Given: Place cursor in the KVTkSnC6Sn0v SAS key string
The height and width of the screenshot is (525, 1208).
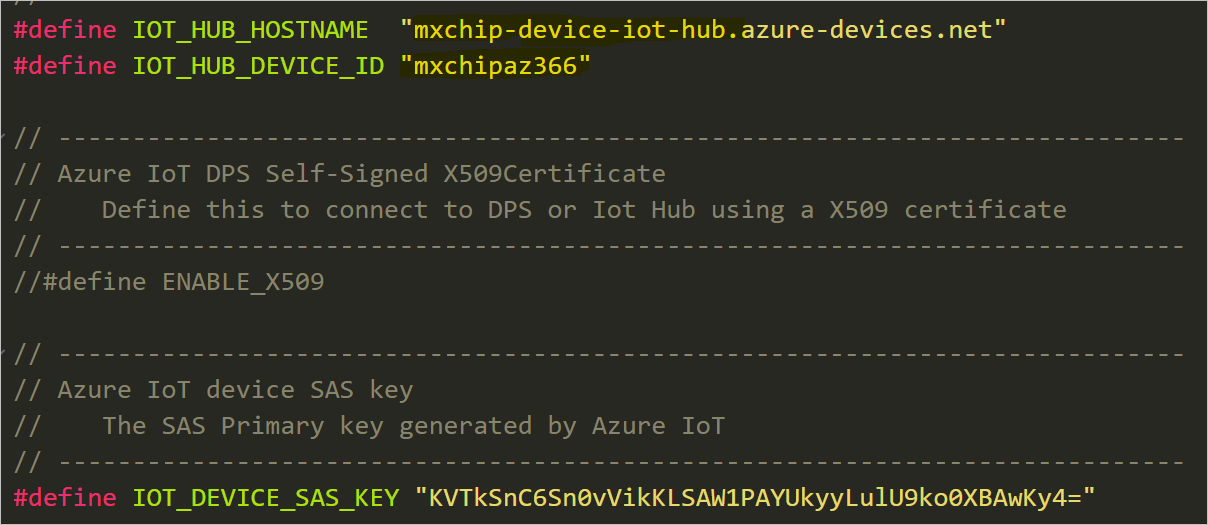Looking at the screenshot, I should click(756, 497).
